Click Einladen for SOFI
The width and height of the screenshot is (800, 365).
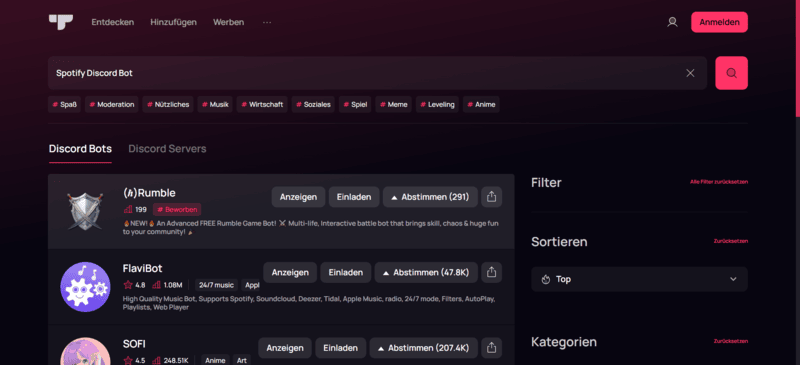341,348
